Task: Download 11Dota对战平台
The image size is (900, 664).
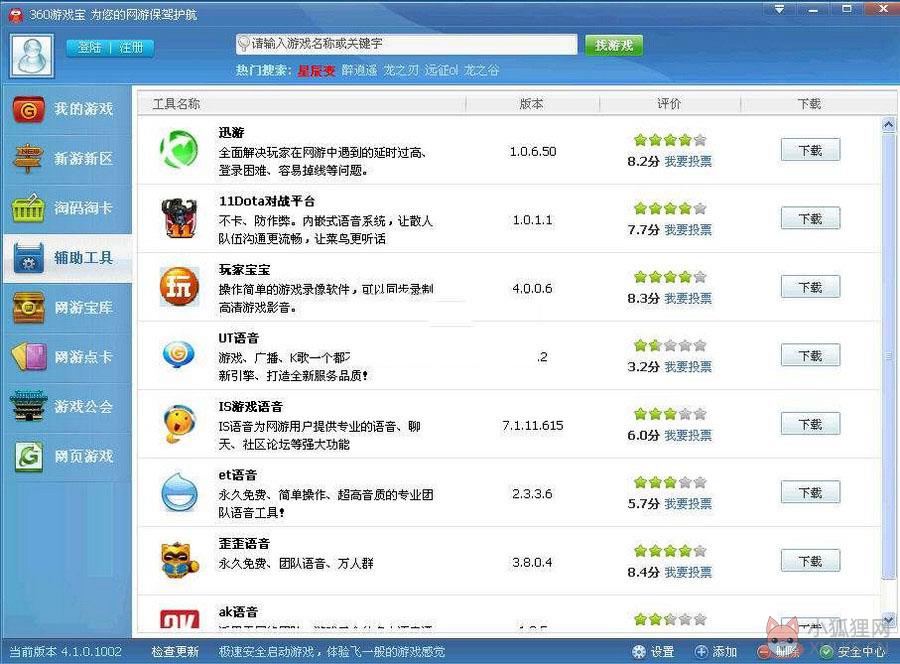Action: coord(810,219)
